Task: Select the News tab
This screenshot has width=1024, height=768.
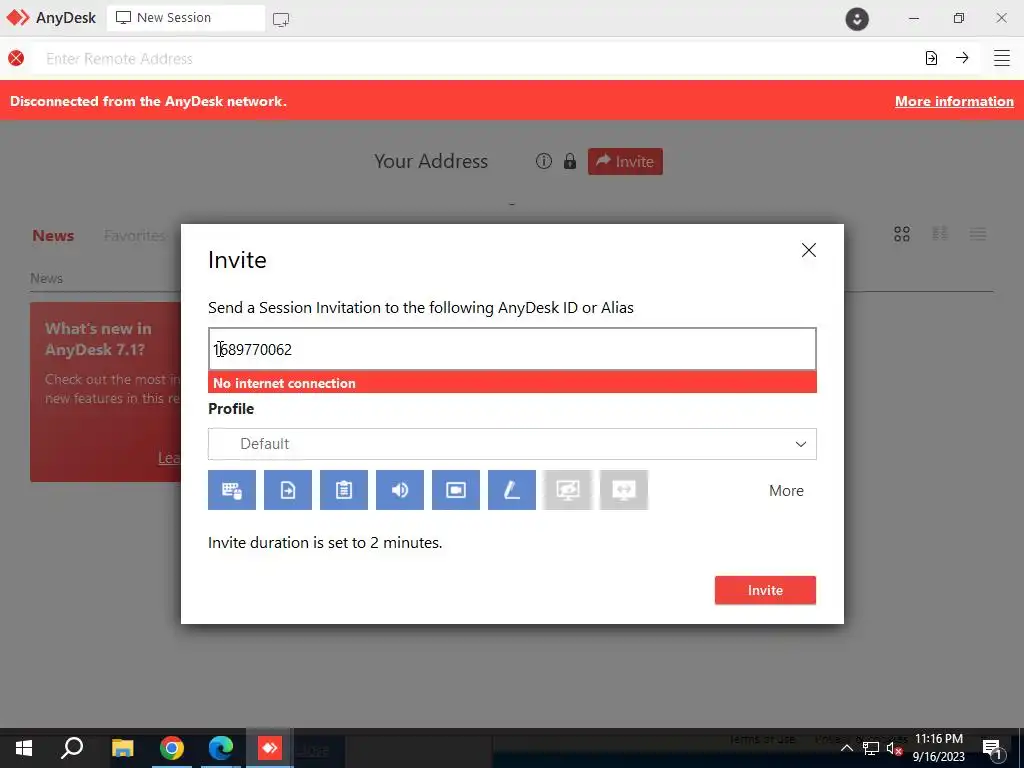Action: coord(53,236)
